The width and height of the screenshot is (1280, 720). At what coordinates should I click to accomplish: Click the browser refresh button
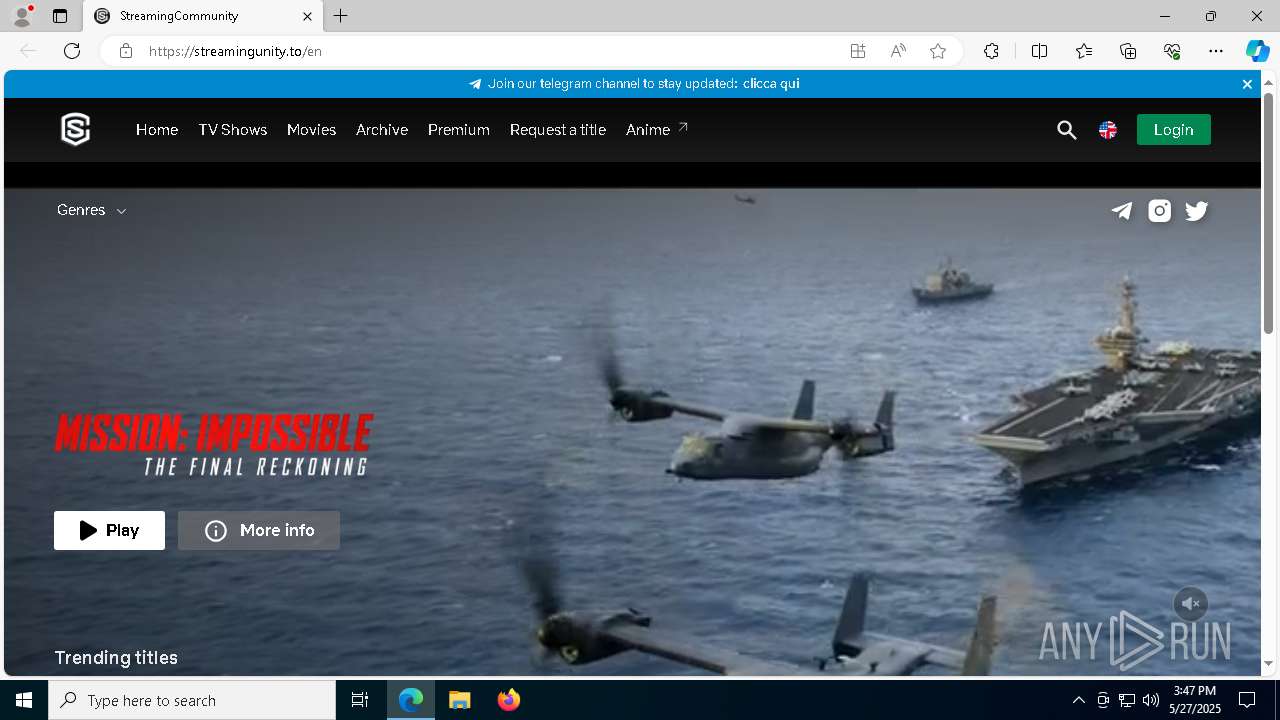tap(72, 51)
